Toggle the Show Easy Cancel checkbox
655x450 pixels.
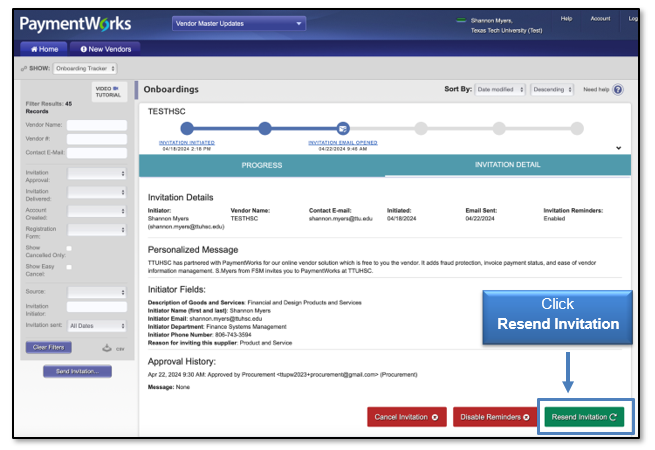(69, 267)
